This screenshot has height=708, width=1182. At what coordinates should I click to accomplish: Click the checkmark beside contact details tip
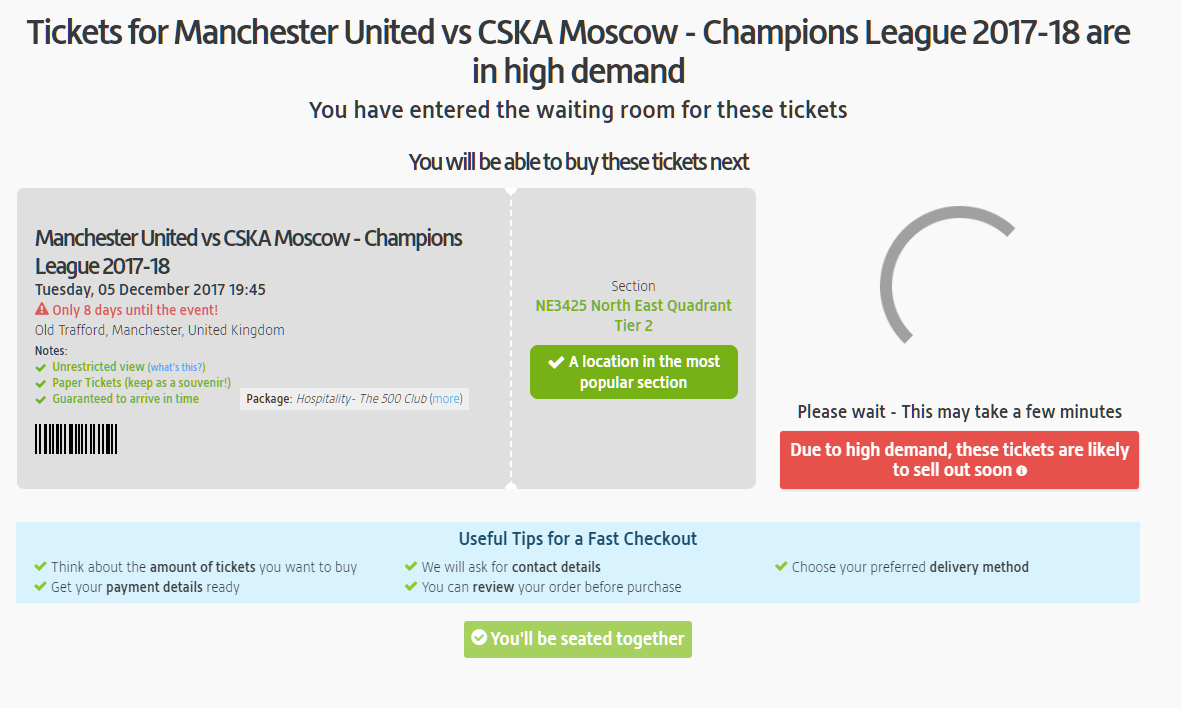(410, 566)
